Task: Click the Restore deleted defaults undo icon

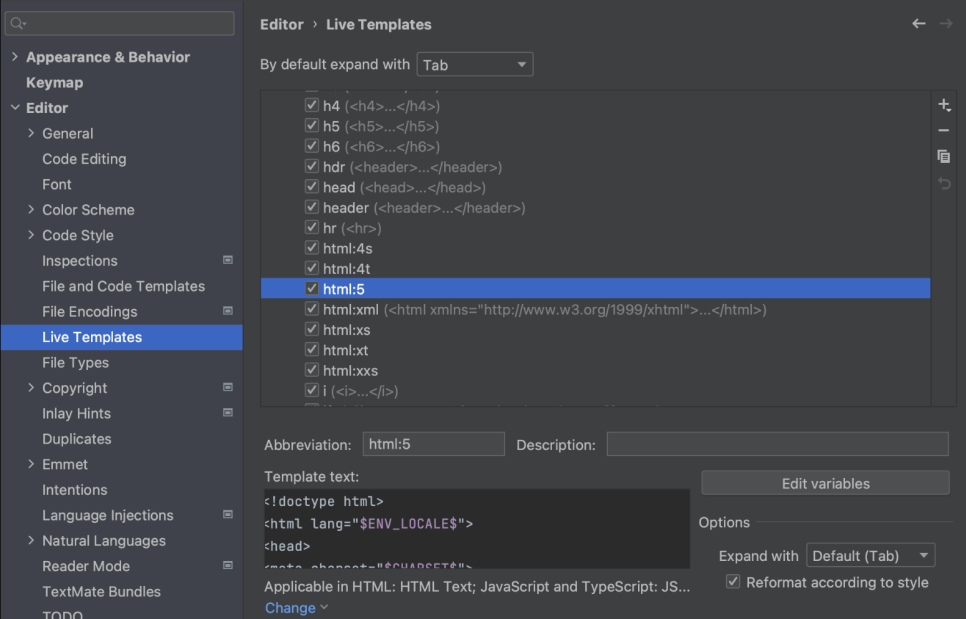Action: pos(944,183)
